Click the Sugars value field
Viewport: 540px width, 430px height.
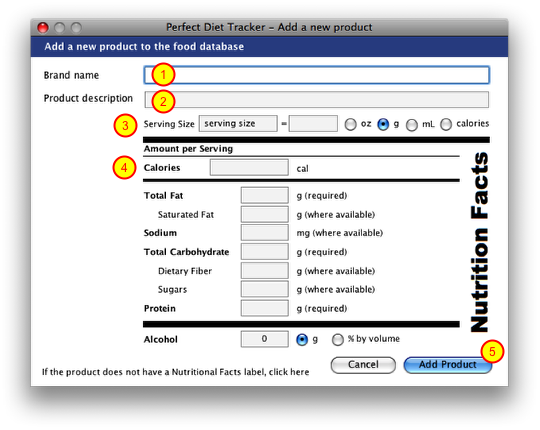[264, 289]
